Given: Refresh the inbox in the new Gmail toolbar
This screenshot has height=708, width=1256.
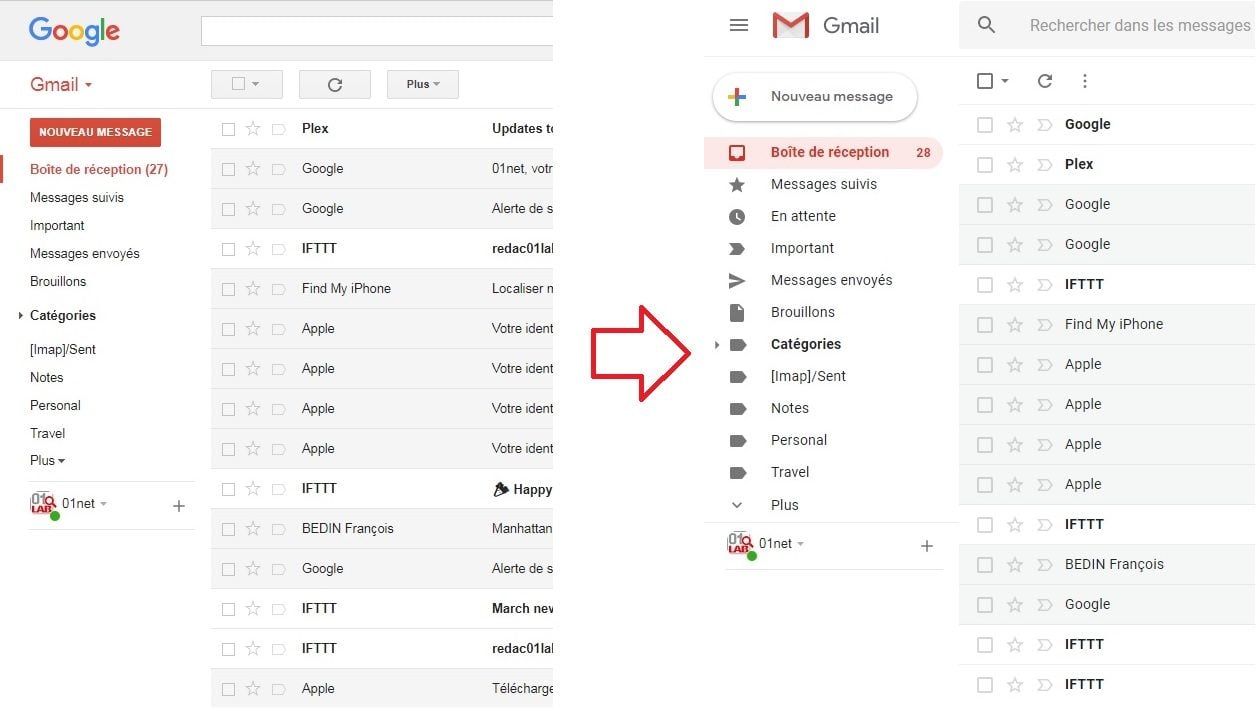Looking at the screenshot, I should [x=1045, y=81].
